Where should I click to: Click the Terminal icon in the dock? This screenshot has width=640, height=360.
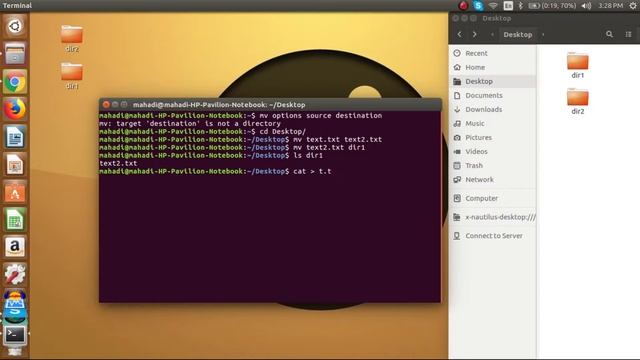(x=15, y=336)
